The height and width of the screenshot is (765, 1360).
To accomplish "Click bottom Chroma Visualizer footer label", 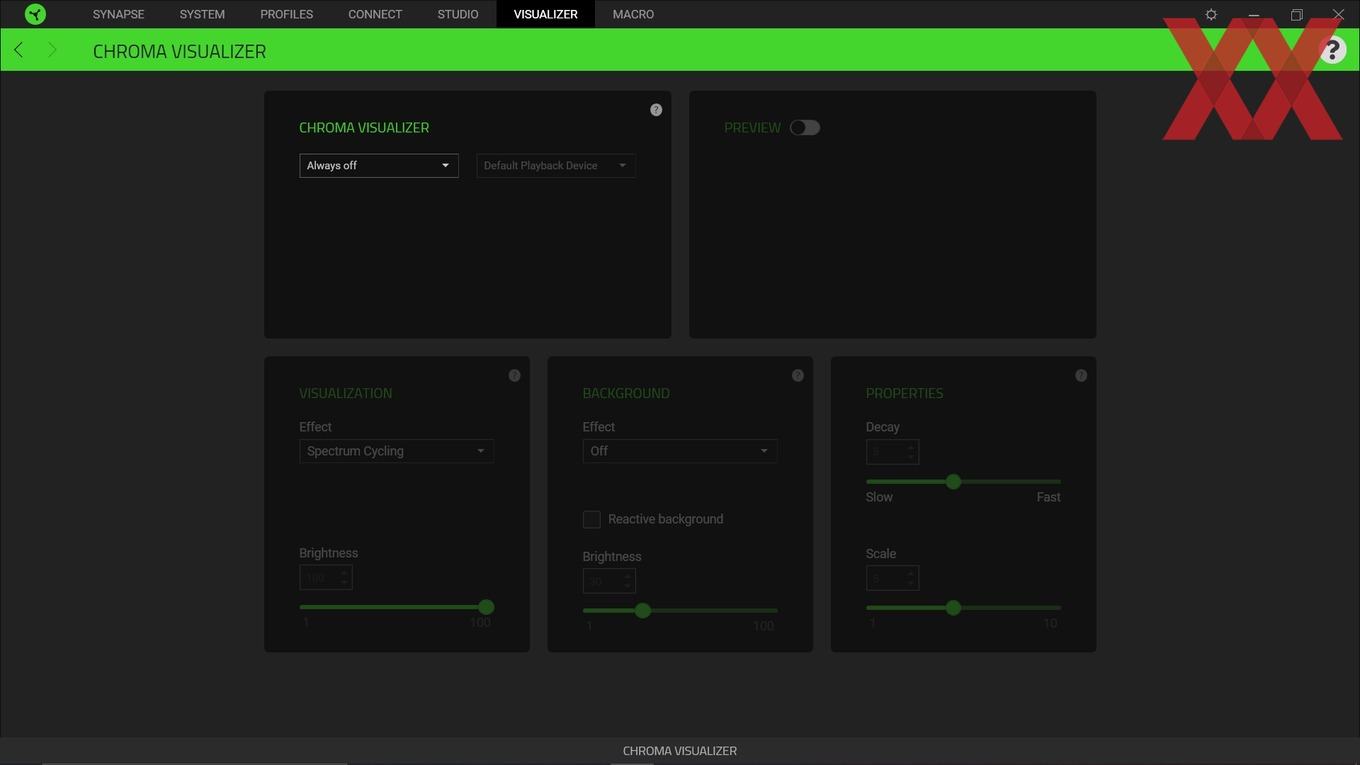I will tap(680, 751).
